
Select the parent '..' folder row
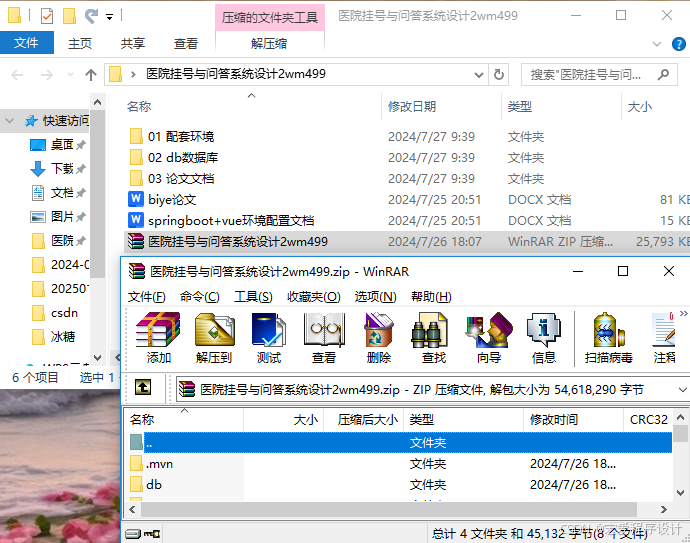(400, 443)
